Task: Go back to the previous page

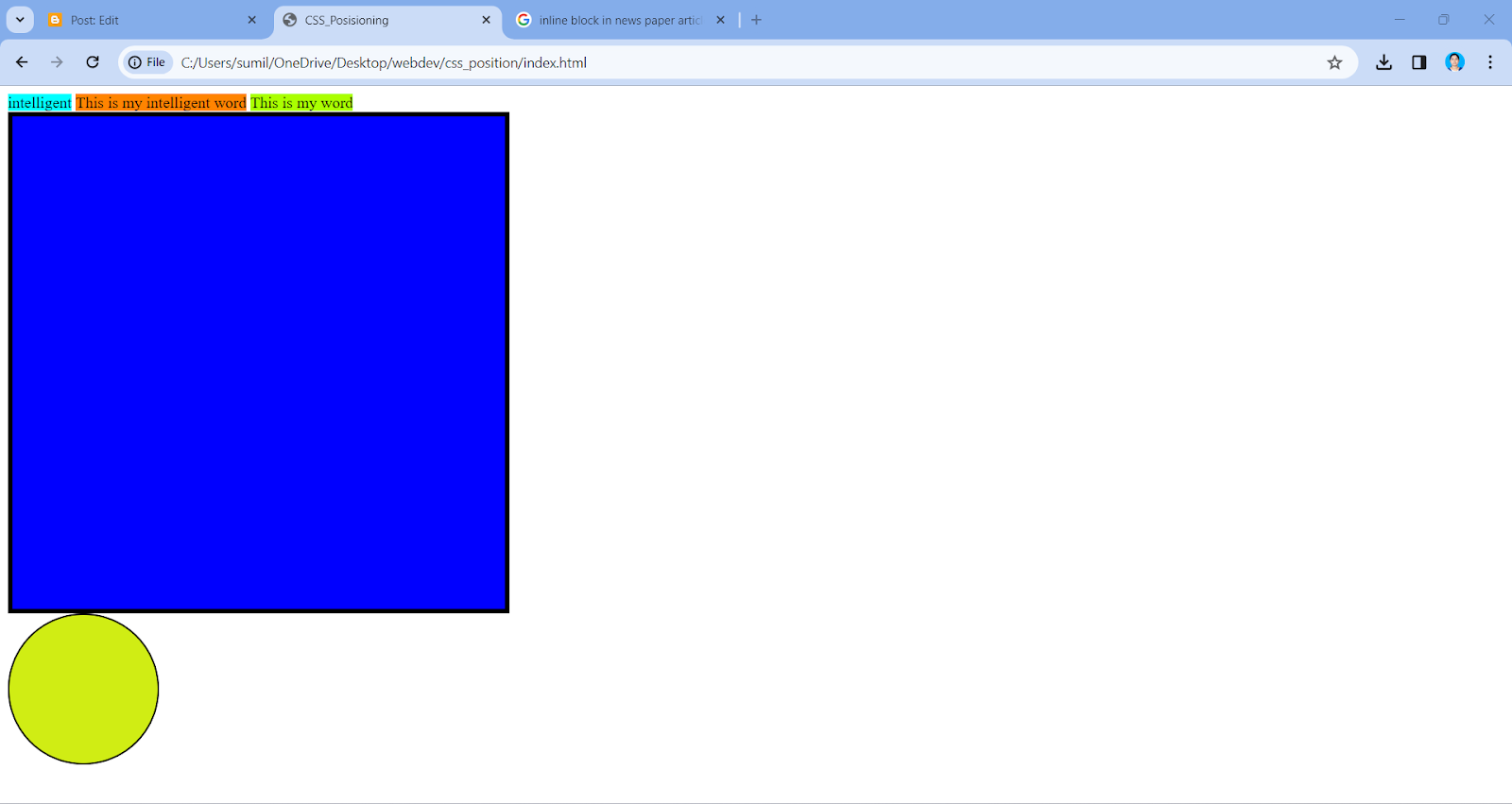Action: (22, 62)
